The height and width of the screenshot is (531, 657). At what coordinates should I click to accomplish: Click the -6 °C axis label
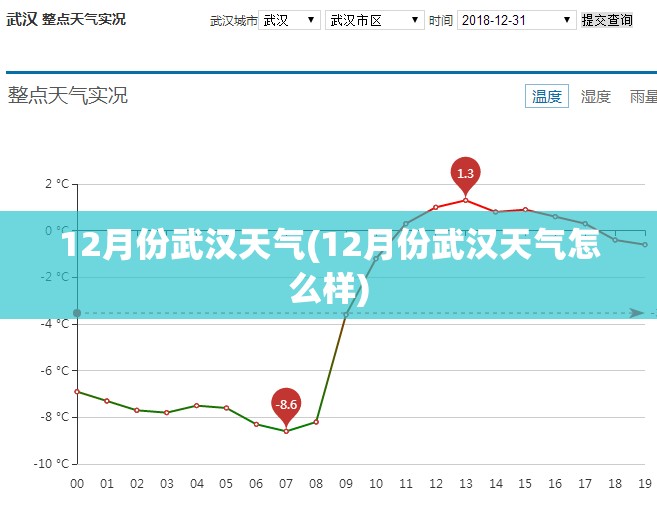point(54,370)
